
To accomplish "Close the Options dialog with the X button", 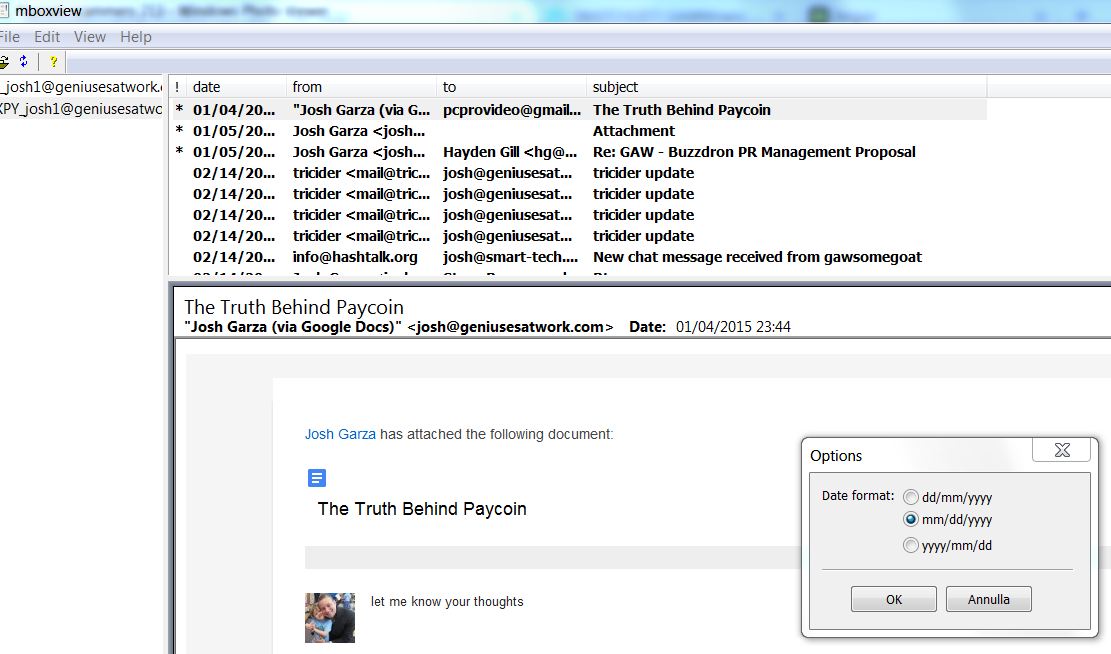I will (x=1061, y=450).
